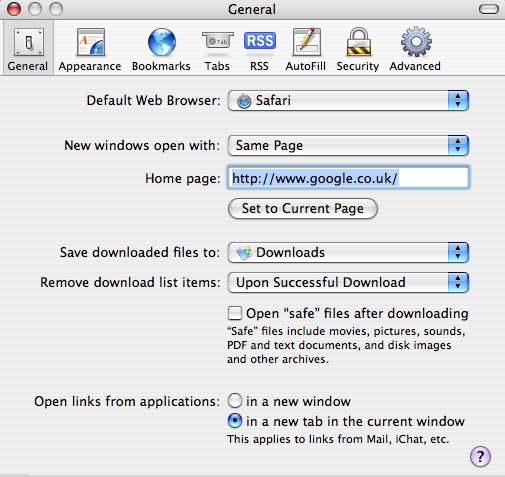Open the Save downloaded files to dropdown
505x477 pixels.
click(348, 252)
